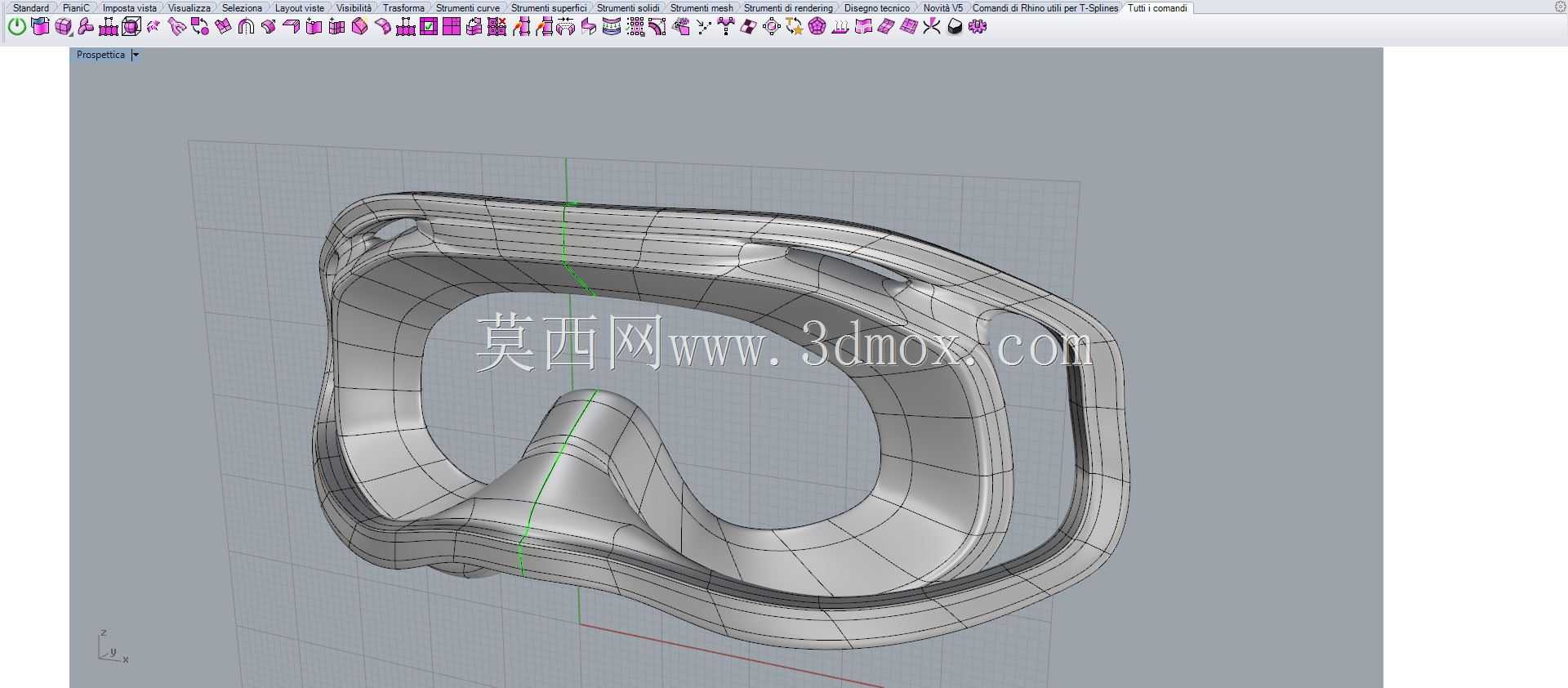Click the add-face plus panel icon
Image resolution: width=1568 pixels, height=688 pixels.
click(314, 27)
